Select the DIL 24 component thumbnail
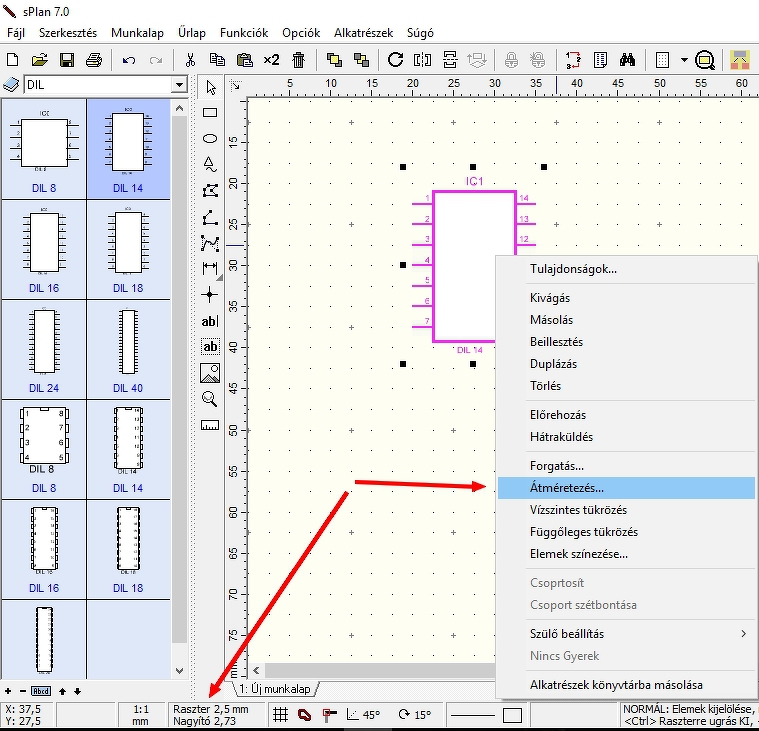This screenshot has width=759, height=731. pos(44,350)
